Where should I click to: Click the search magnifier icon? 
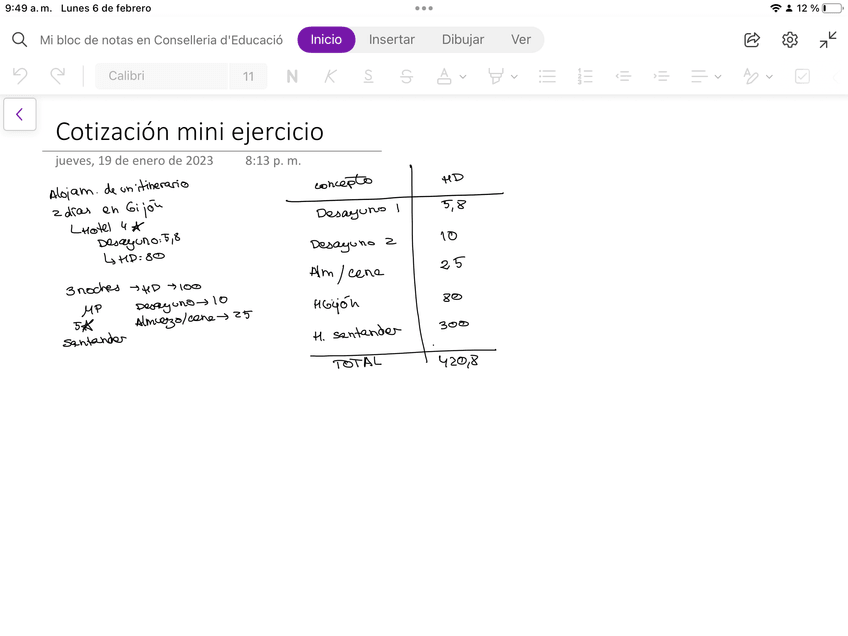19,40
